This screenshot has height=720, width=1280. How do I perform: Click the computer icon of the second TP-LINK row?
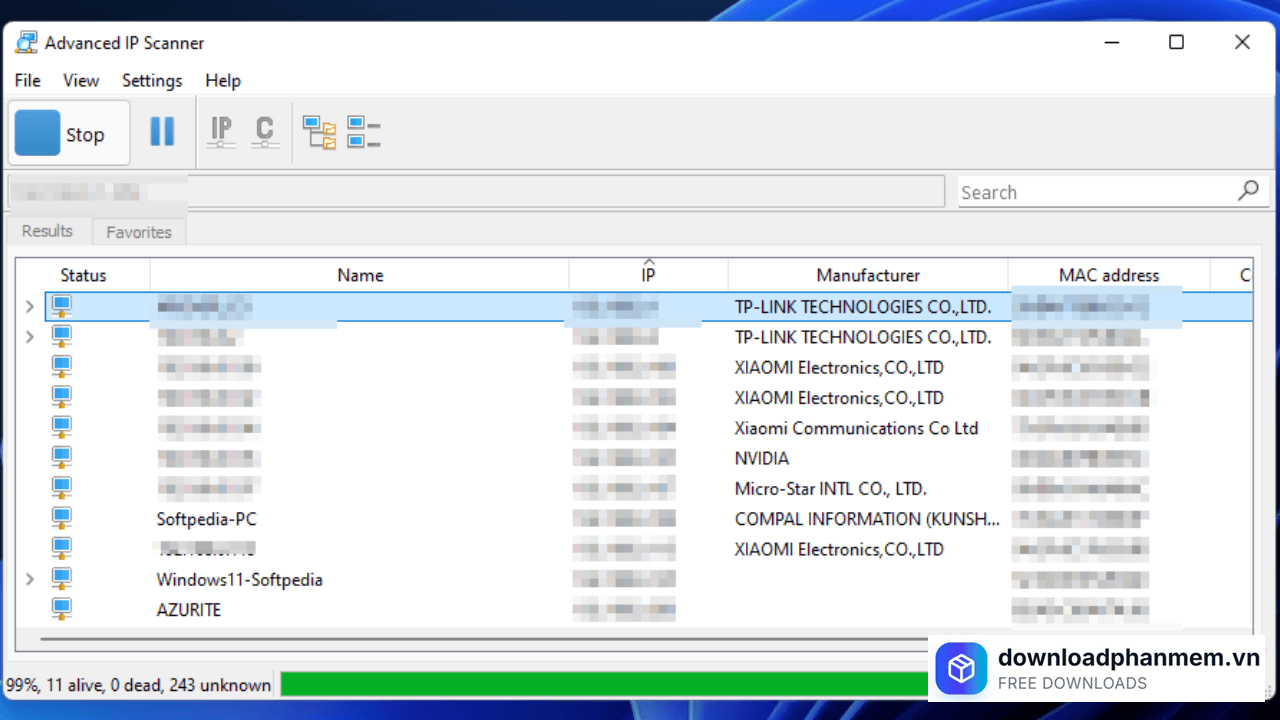(x=62, y=336)
